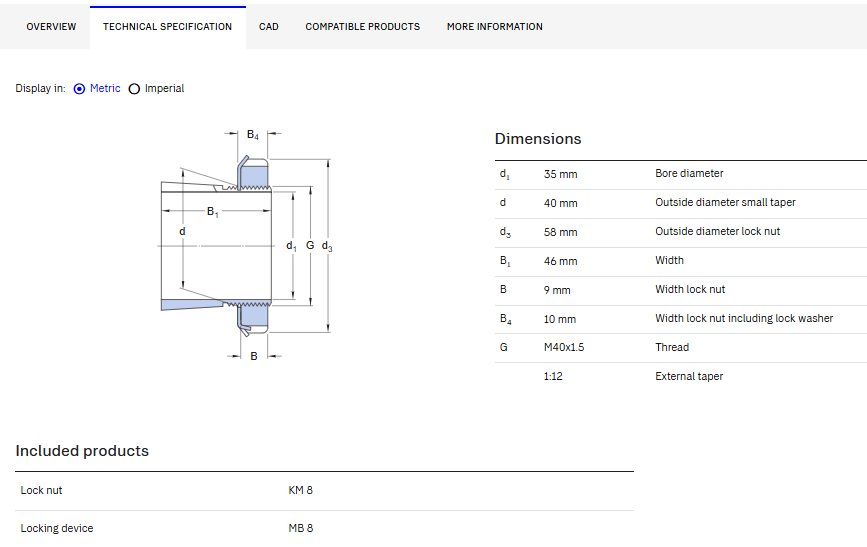Click the 1:12 External taper row
867x547 pixels.
[x=681, y=377]
